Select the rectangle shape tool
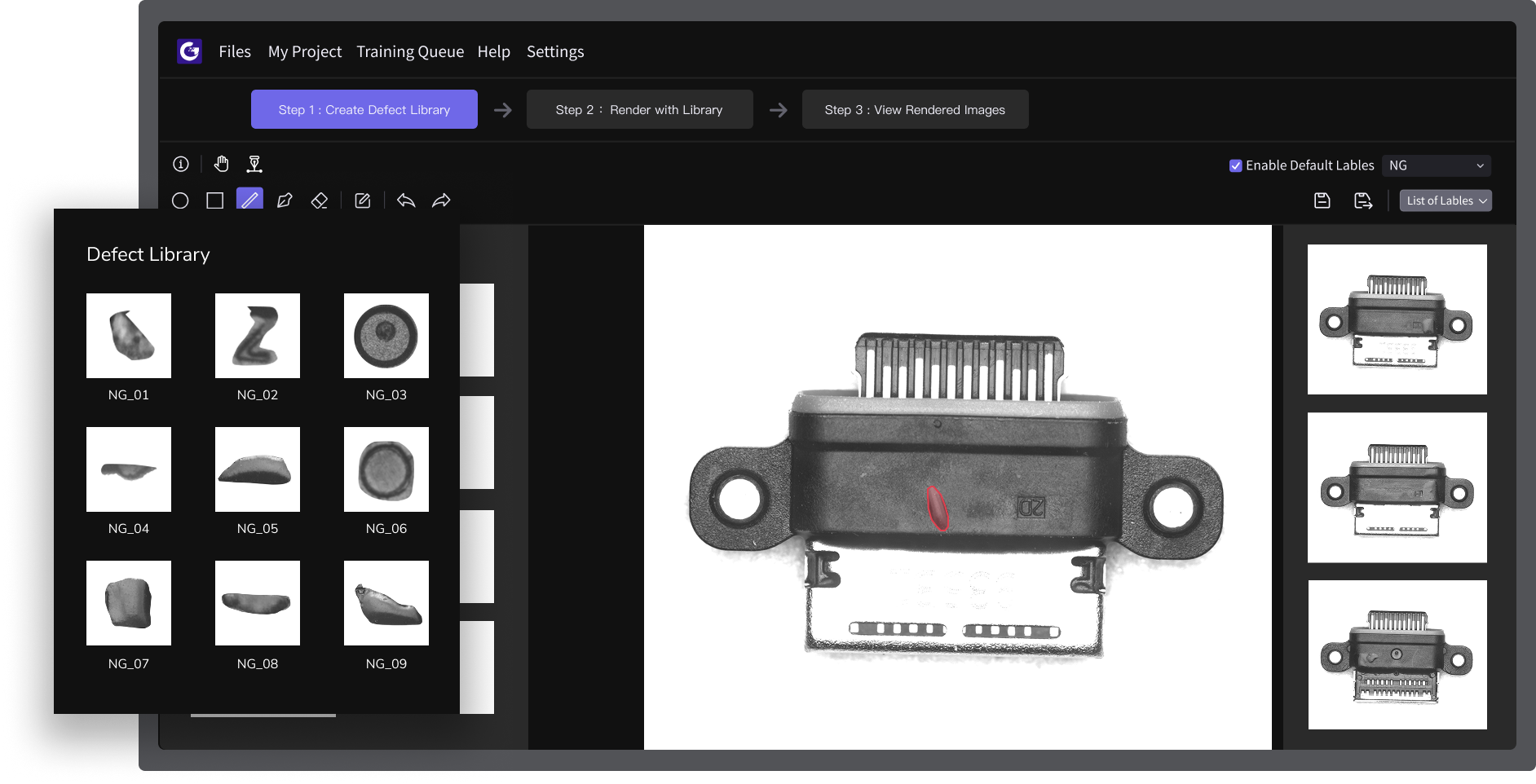This screenshot has width=1536, height=784. [215, 200]
